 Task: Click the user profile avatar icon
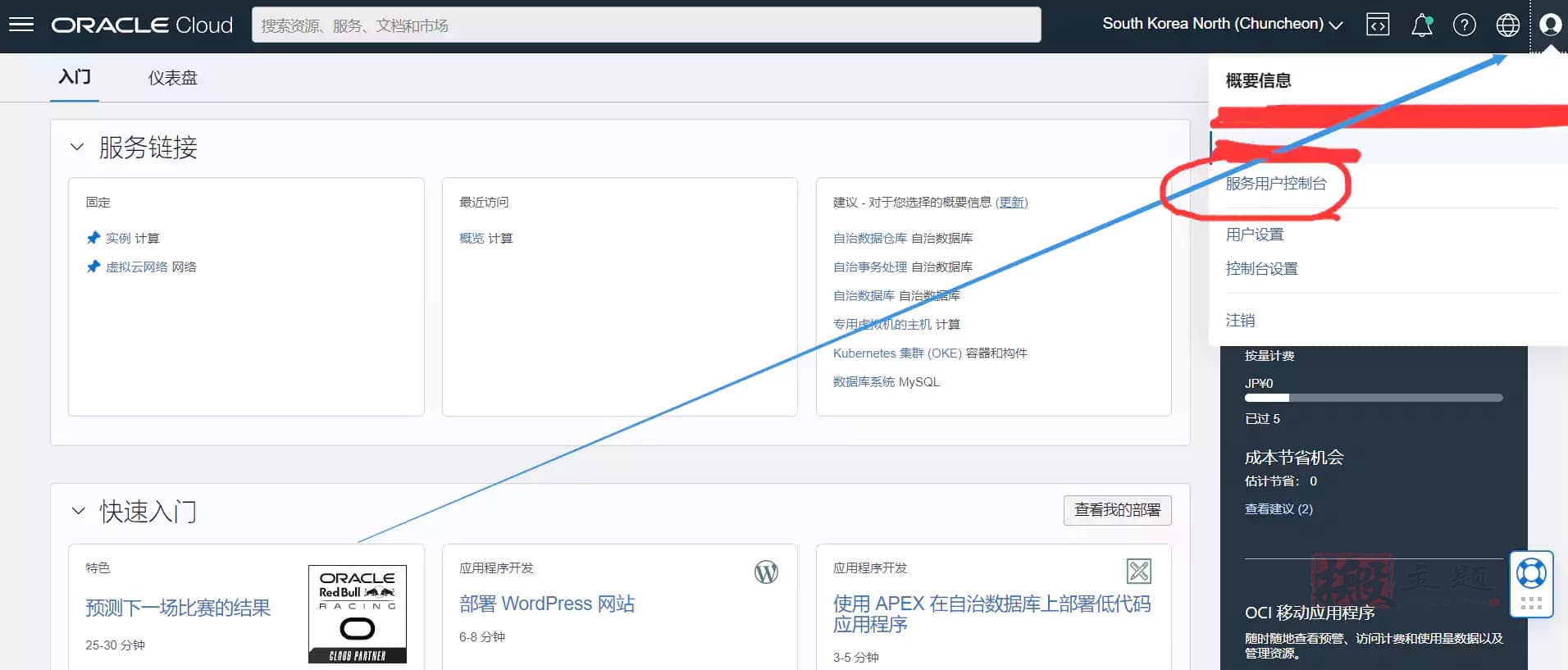[x=1550, y=25]
